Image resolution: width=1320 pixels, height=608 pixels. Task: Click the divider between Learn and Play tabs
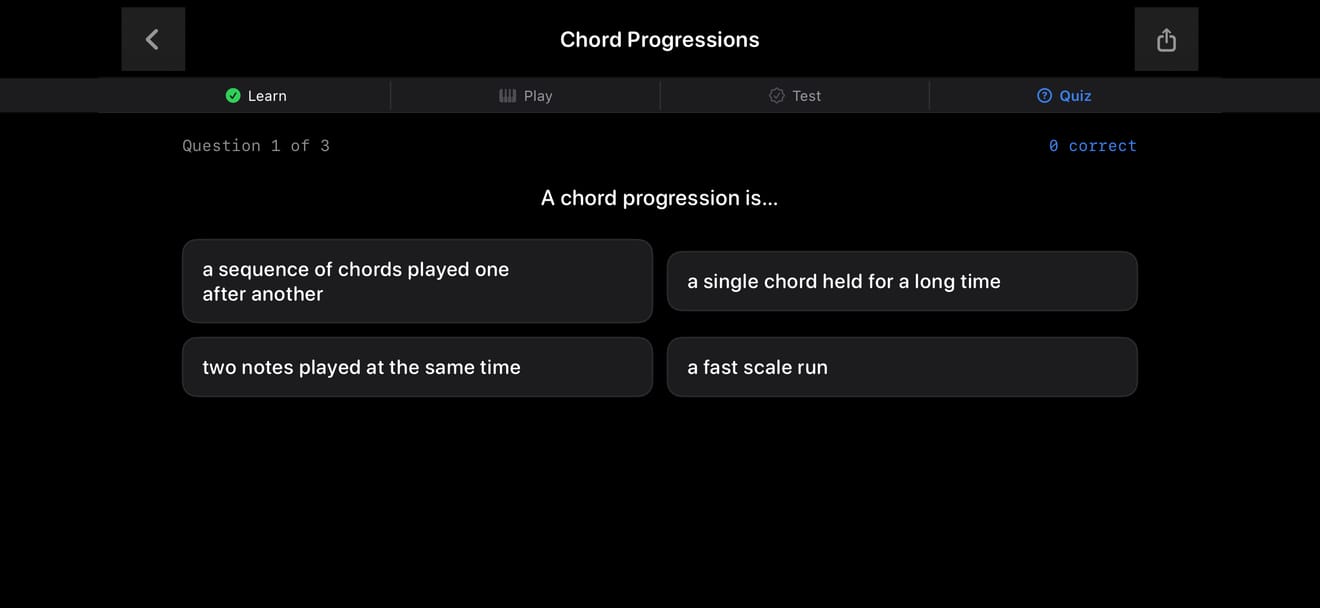pos(390,96)
